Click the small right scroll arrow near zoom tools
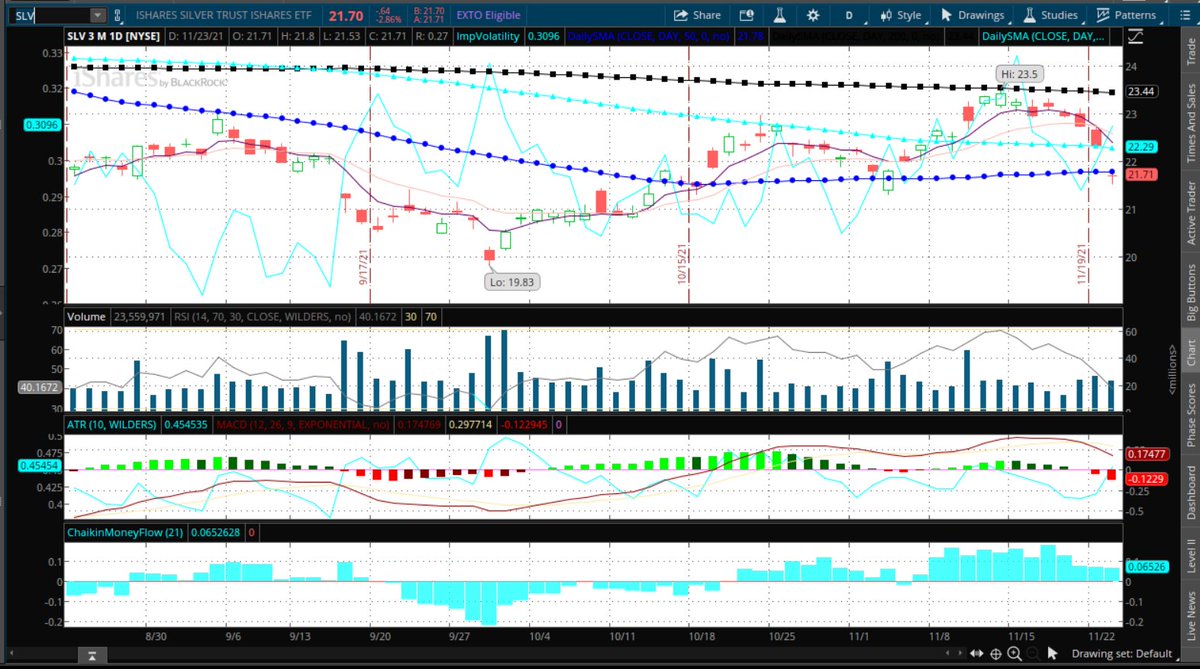Viewport: 1200px width, 669px height. click(960, 653)
